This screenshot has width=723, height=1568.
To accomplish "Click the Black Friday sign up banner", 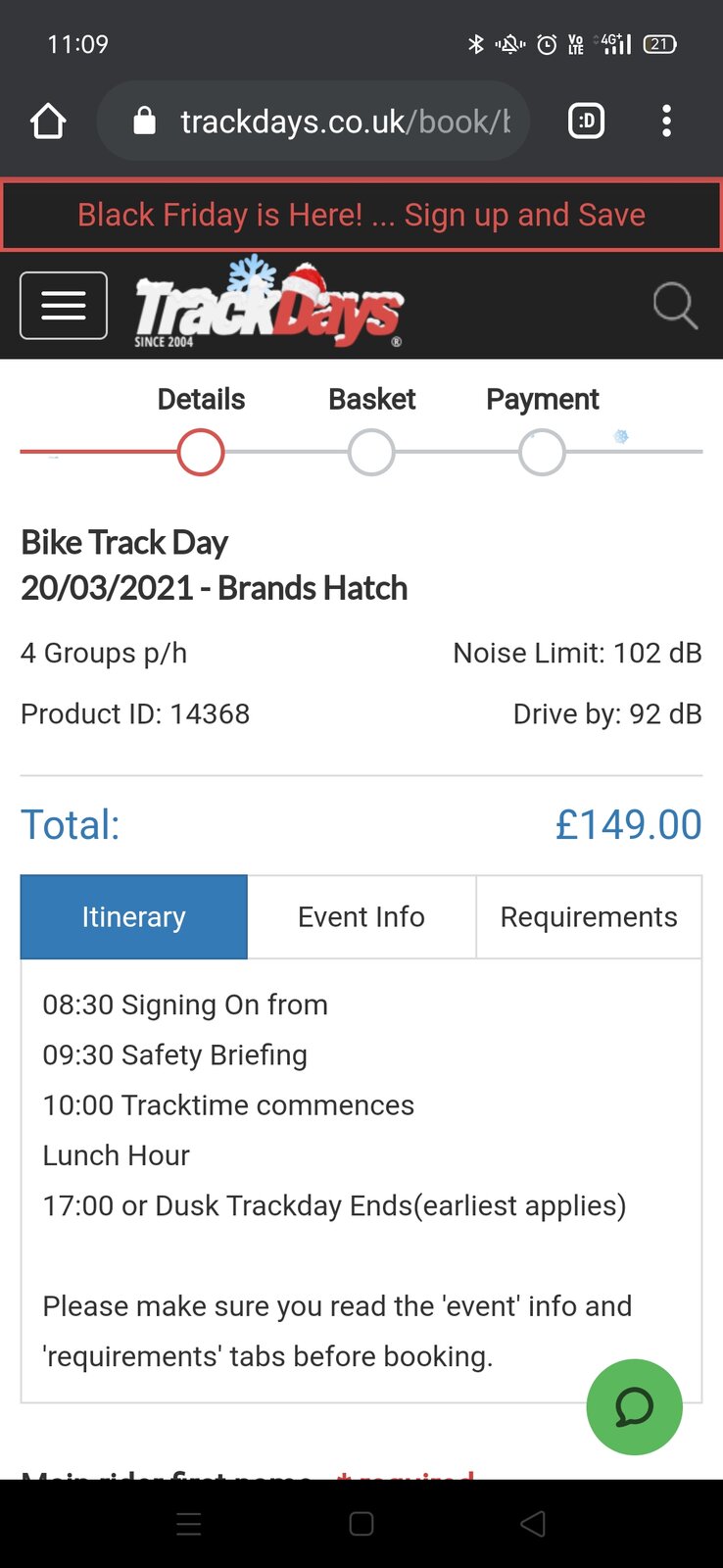I will click(361, 215).
